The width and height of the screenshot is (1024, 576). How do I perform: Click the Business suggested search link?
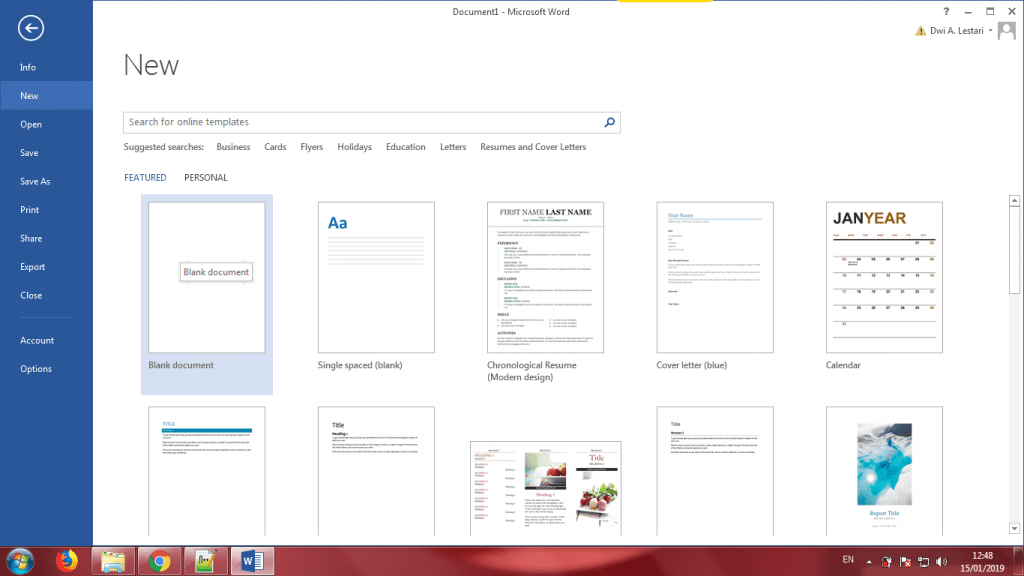click(233, 147)
